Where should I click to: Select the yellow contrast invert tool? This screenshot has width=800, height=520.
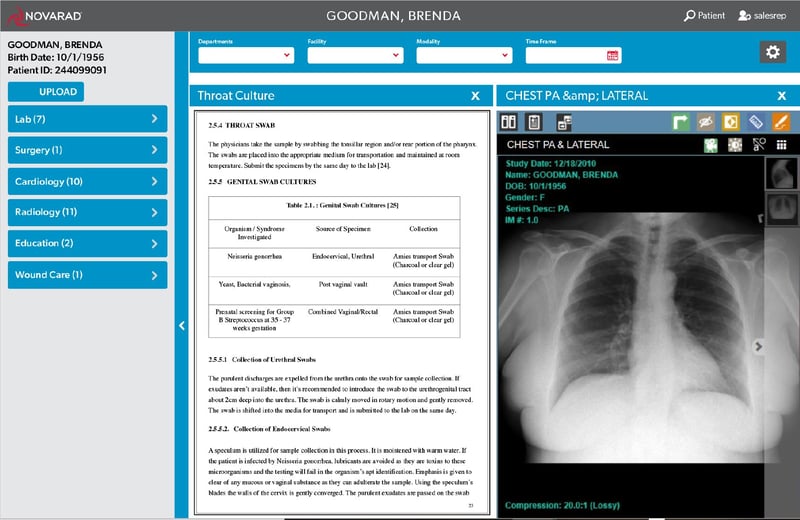731,122
